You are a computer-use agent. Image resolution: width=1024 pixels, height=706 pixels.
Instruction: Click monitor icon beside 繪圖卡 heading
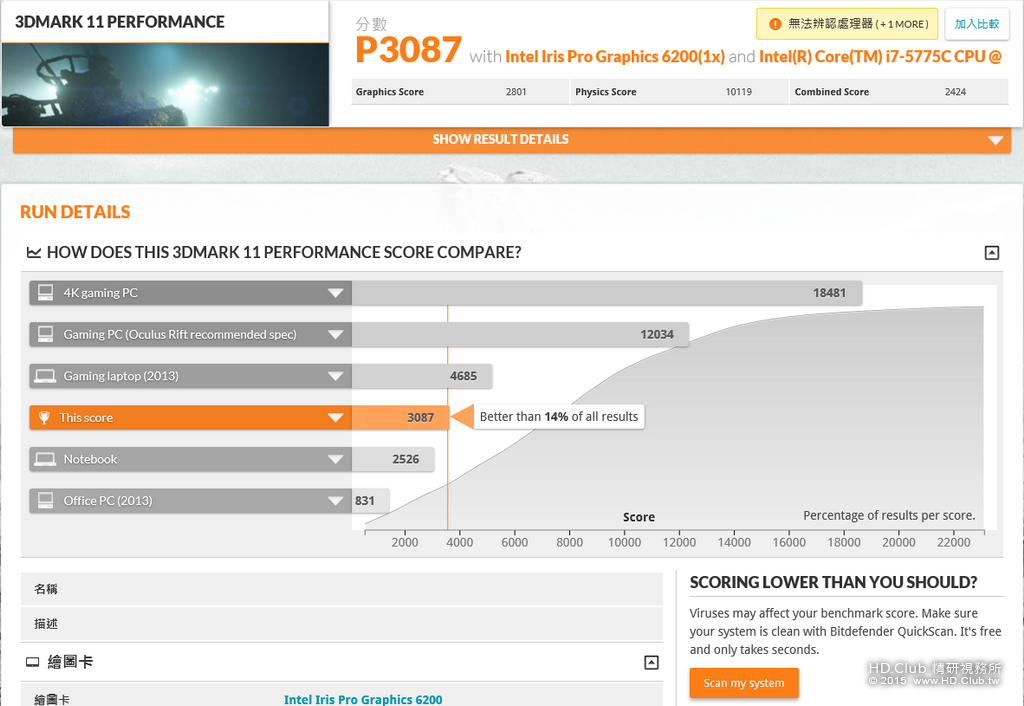click(x=33, y=662)
